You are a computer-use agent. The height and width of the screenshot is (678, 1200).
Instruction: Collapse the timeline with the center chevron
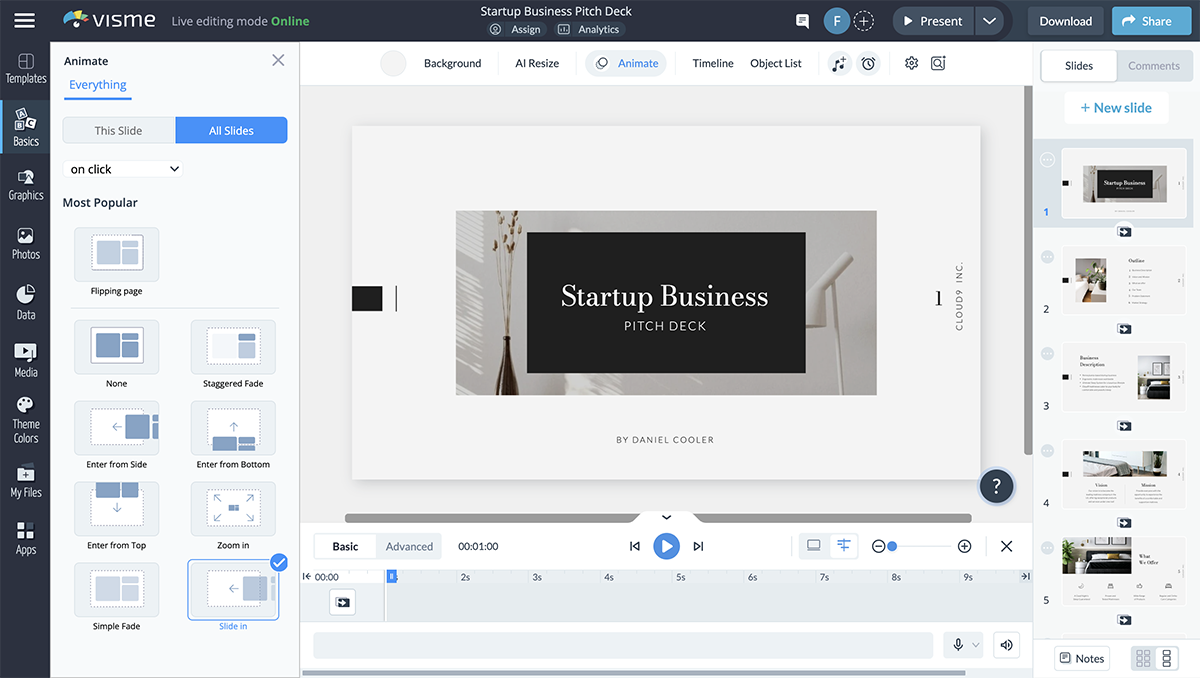click(x=665, y=517)
